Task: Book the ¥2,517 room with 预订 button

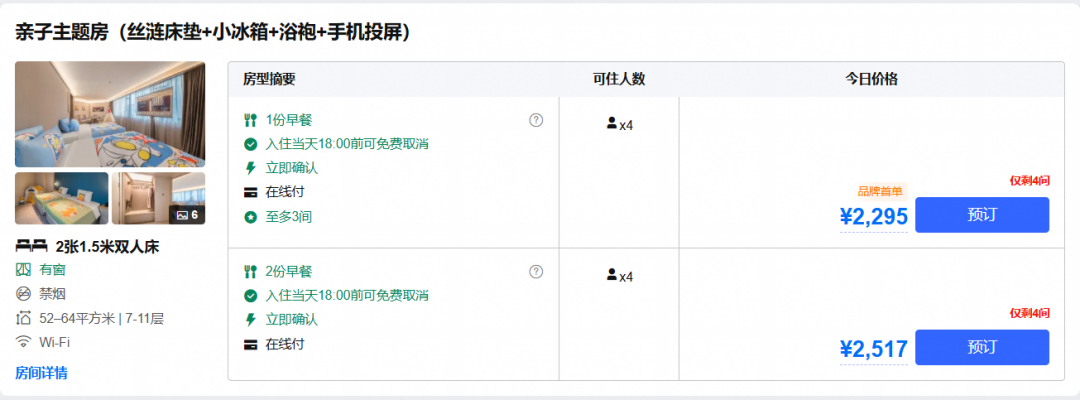Action: coord(982,347)
